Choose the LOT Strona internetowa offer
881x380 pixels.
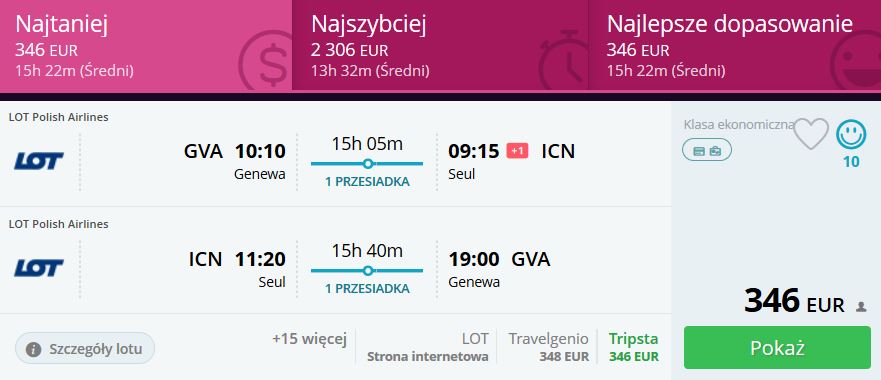(x=428, y=347)
